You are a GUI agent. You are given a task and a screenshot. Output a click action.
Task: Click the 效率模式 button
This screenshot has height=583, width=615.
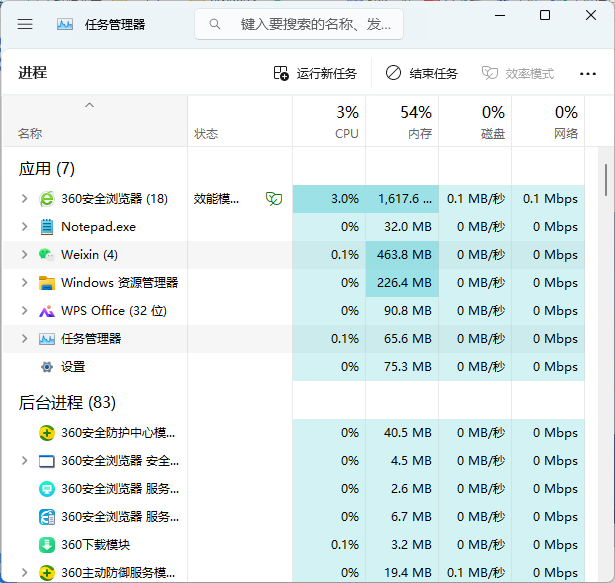point(518,73)
